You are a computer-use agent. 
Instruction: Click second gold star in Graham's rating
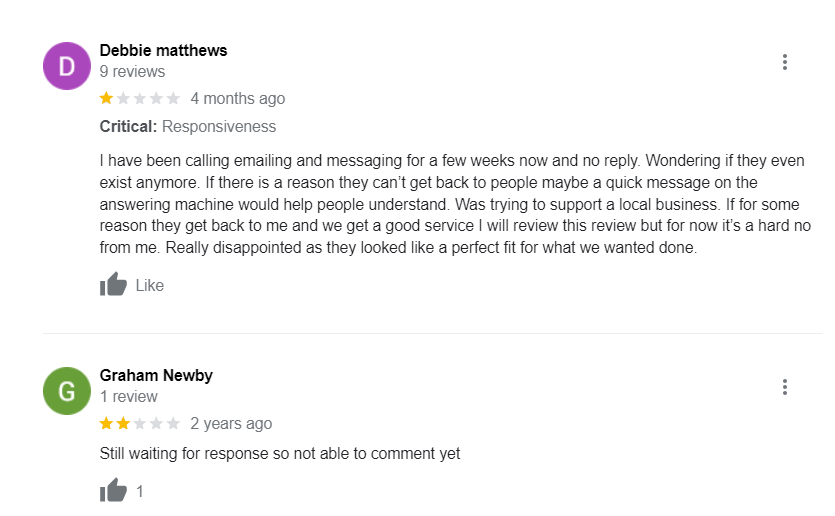(x=123, y=423)
